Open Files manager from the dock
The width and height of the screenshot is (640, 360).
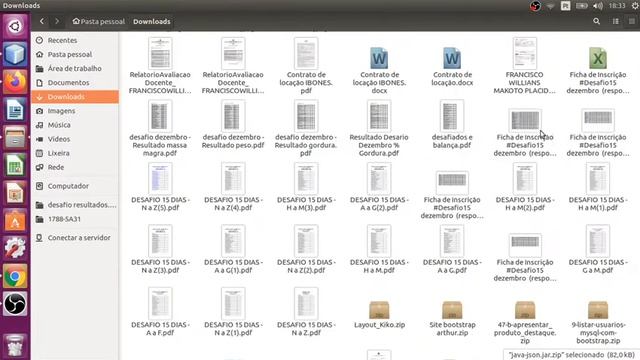[x=15, y=138]
